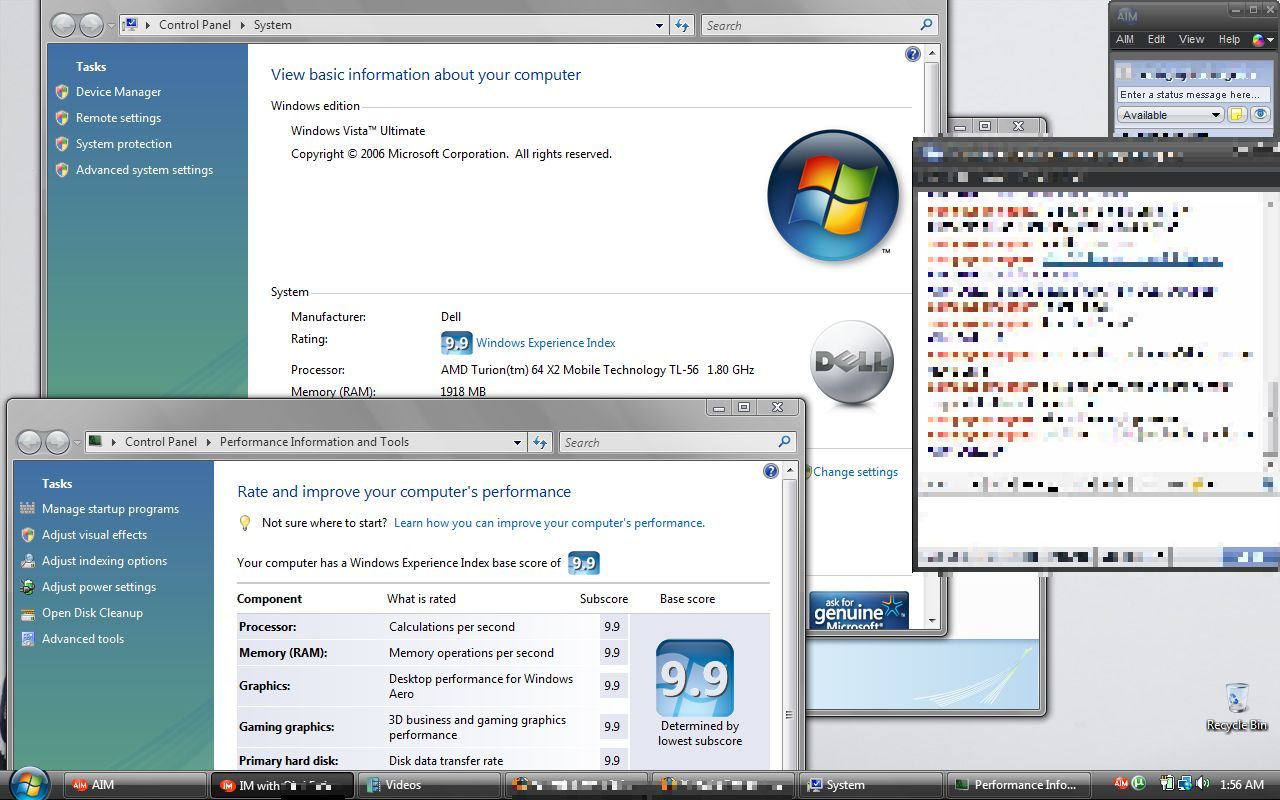The image size is (1280, 800).
Task: Click the lightbulb tip icon
Action: [245, 523]
